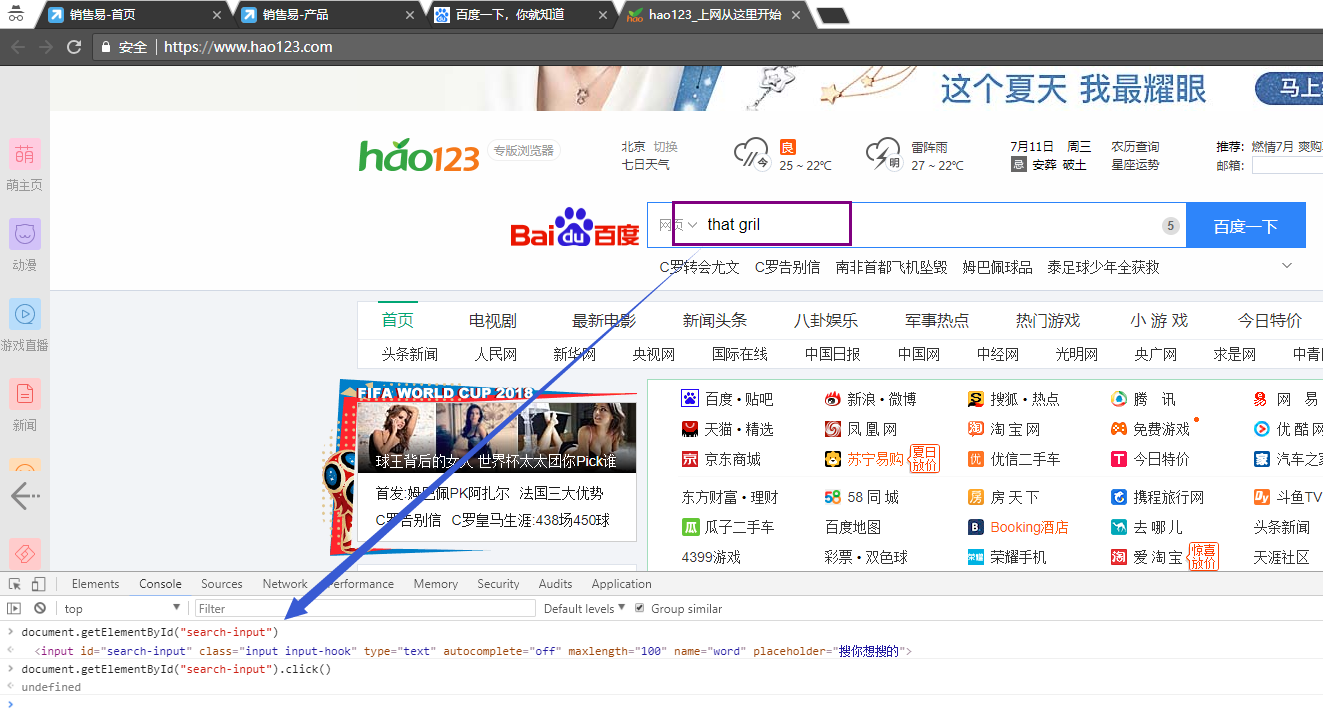Open the 星座运势 link
The width and height of the screenshot is (1323, 710).
(1135, 164)
